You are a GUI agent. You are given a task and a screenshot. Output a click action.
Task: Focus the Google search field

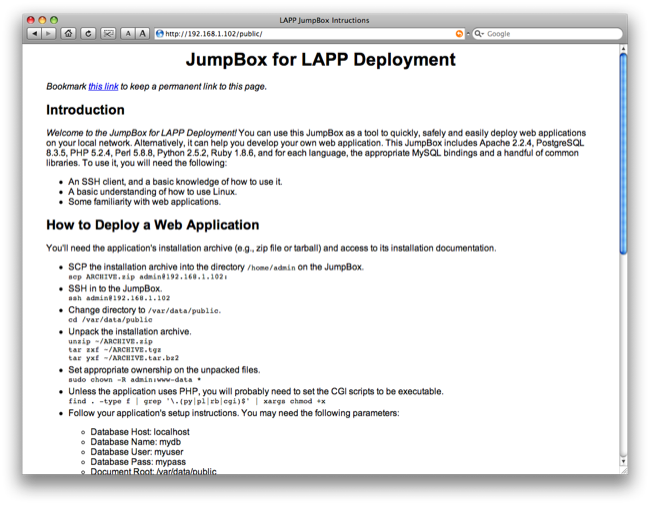coord(547,34)
